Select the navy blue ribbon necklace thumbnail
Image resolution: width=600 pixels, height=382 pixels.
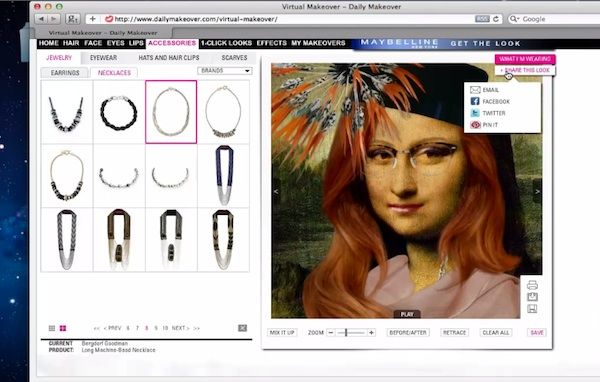223,176
